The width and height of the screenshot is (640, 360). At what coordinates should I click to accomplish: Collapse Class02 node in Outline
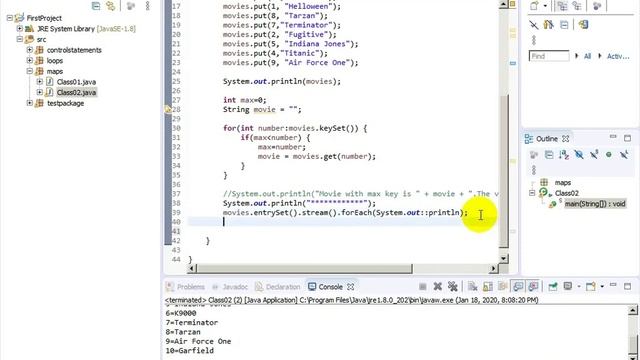pyautogui.click(x=532, y=193)
